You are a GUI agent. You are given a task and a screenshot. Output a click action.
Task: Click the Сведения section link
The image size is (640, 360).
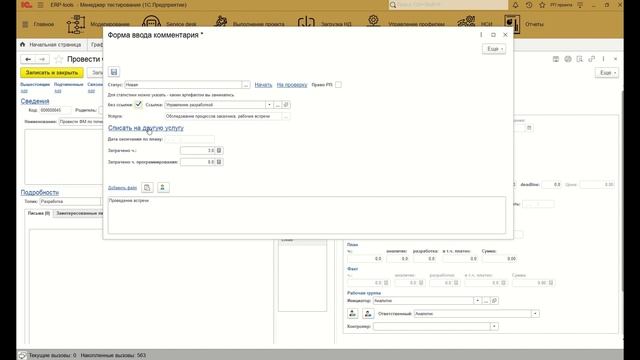(x=35, y=101)
